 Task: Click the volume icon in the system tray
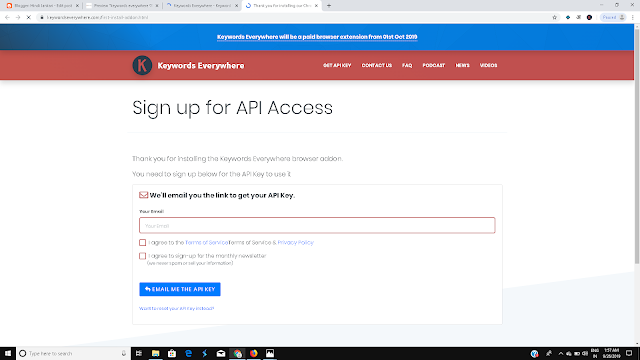pyautogui.click(x=585, y=353)
